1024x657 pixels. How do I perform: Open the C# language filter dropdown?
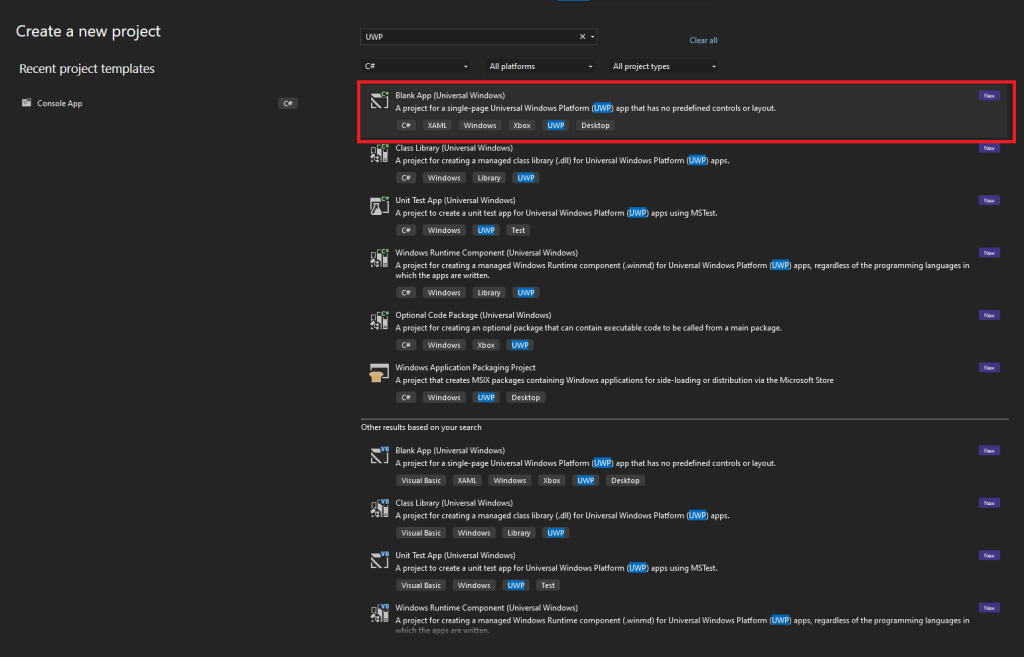(416, 66)
